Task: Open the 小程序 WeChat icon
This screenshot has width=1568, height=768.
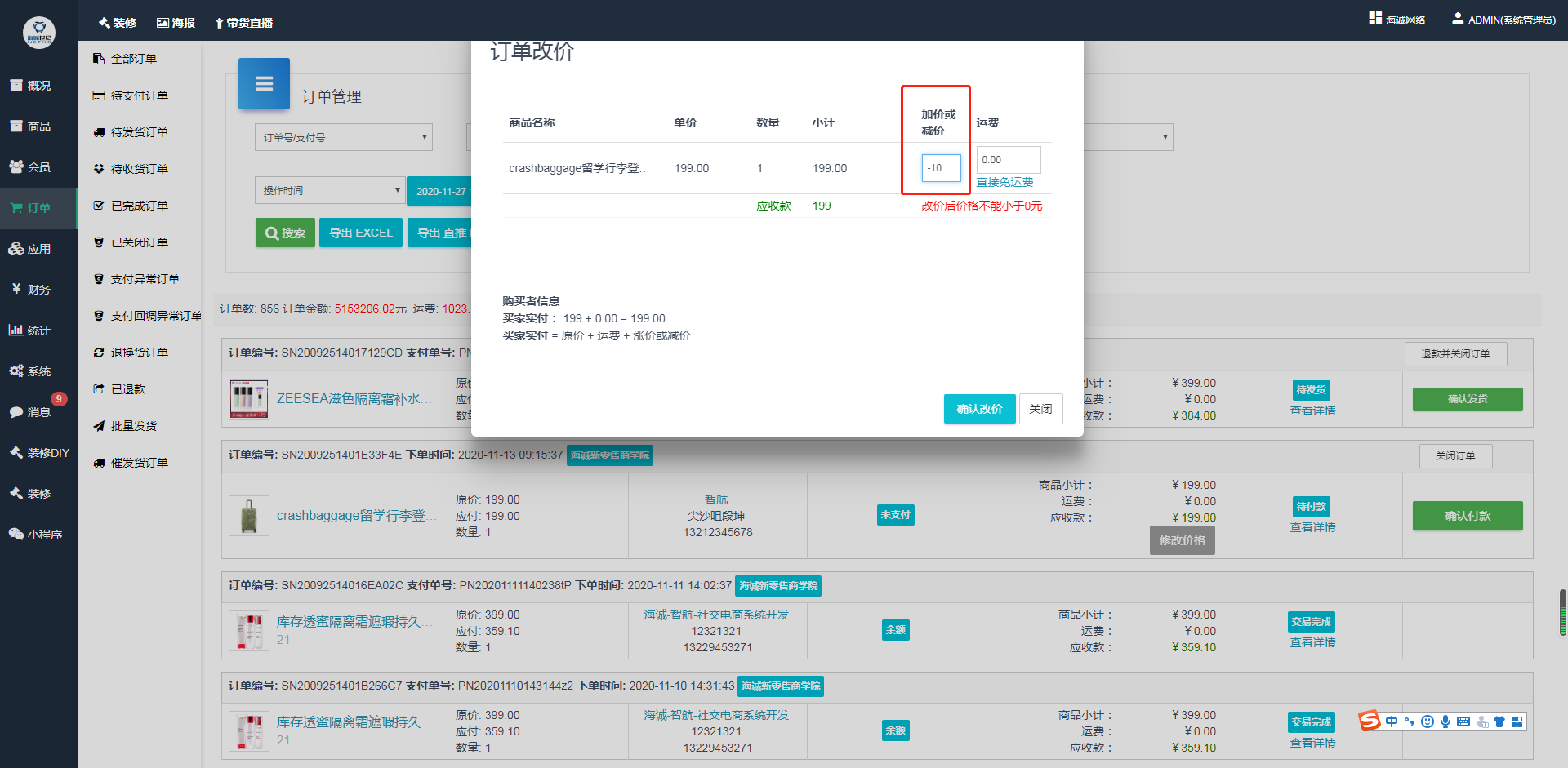Action: pos(16,535)
